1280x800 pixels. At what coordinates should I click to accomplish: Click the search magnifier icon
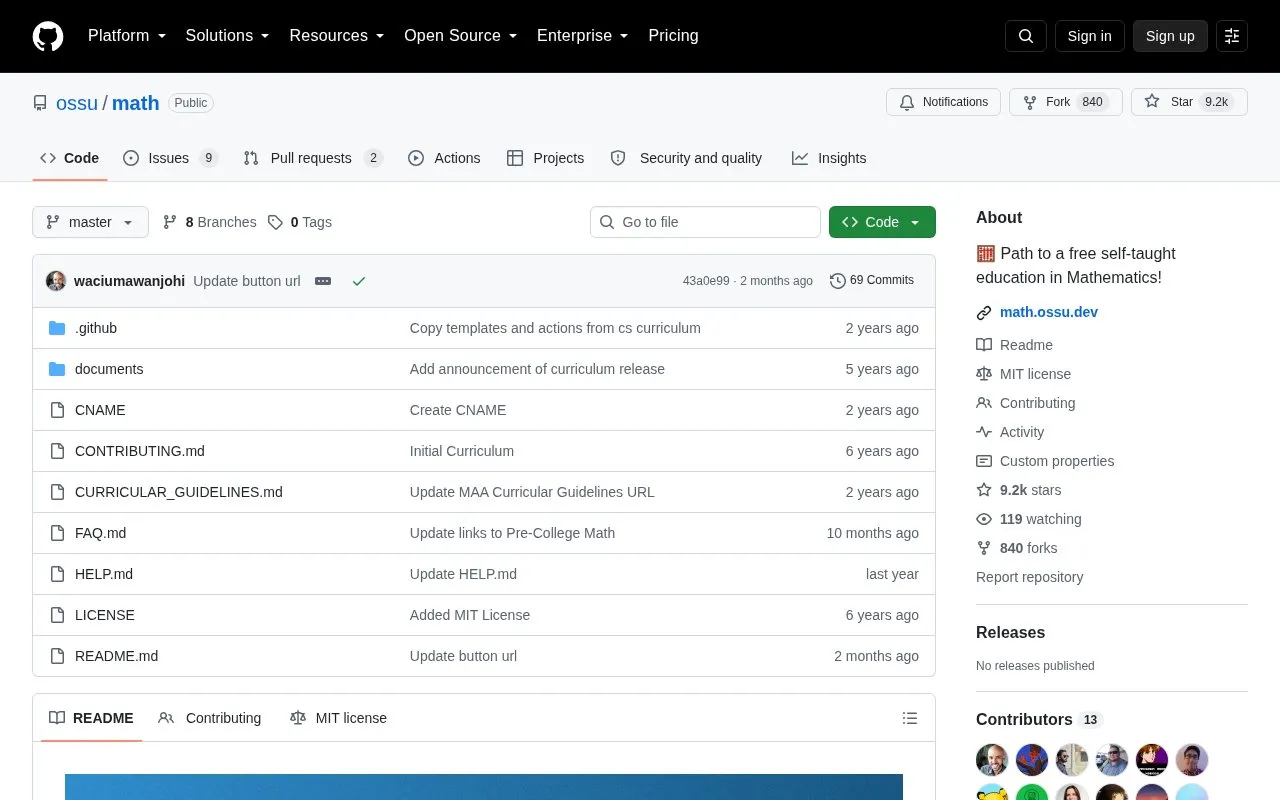click(x=1026, y=36)
